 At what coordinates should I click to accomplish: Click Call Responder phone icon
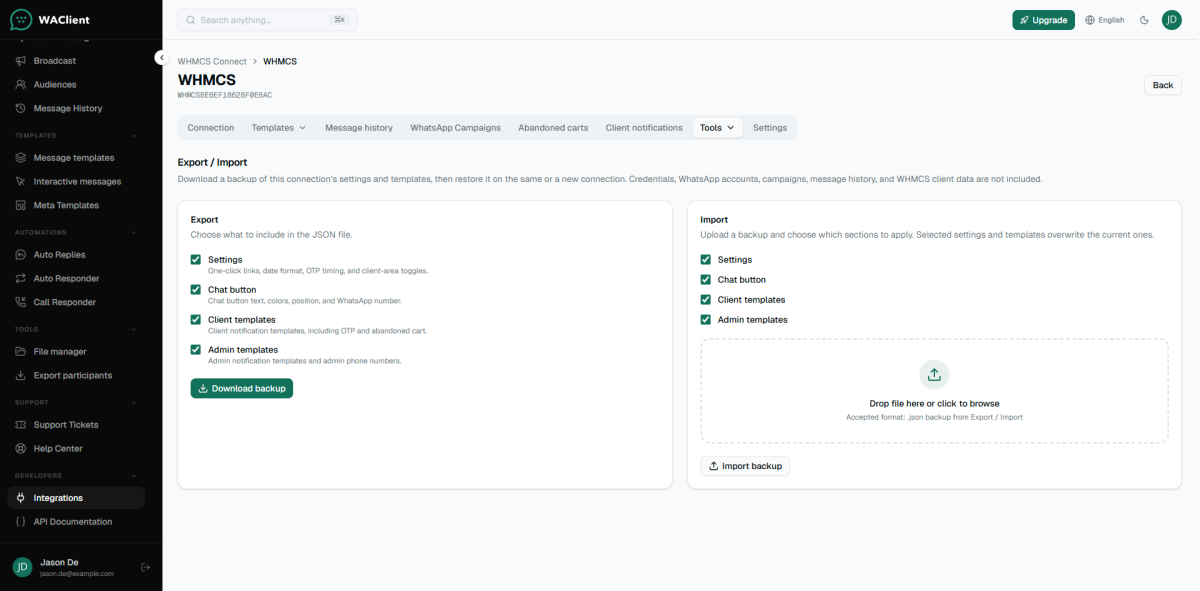pyautogui.click(x=21, y=303)
